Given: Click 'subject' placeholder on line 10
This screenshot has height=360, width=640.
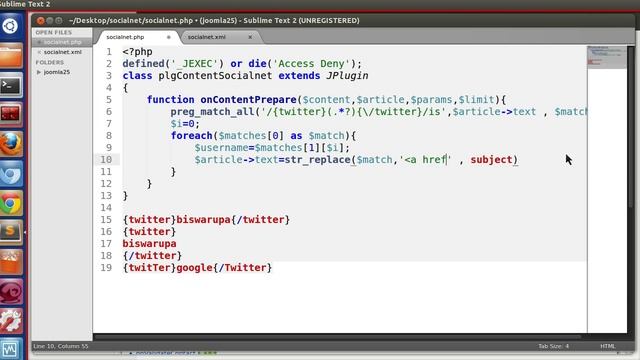Looking at the screenshot, I should coord(491,160).
